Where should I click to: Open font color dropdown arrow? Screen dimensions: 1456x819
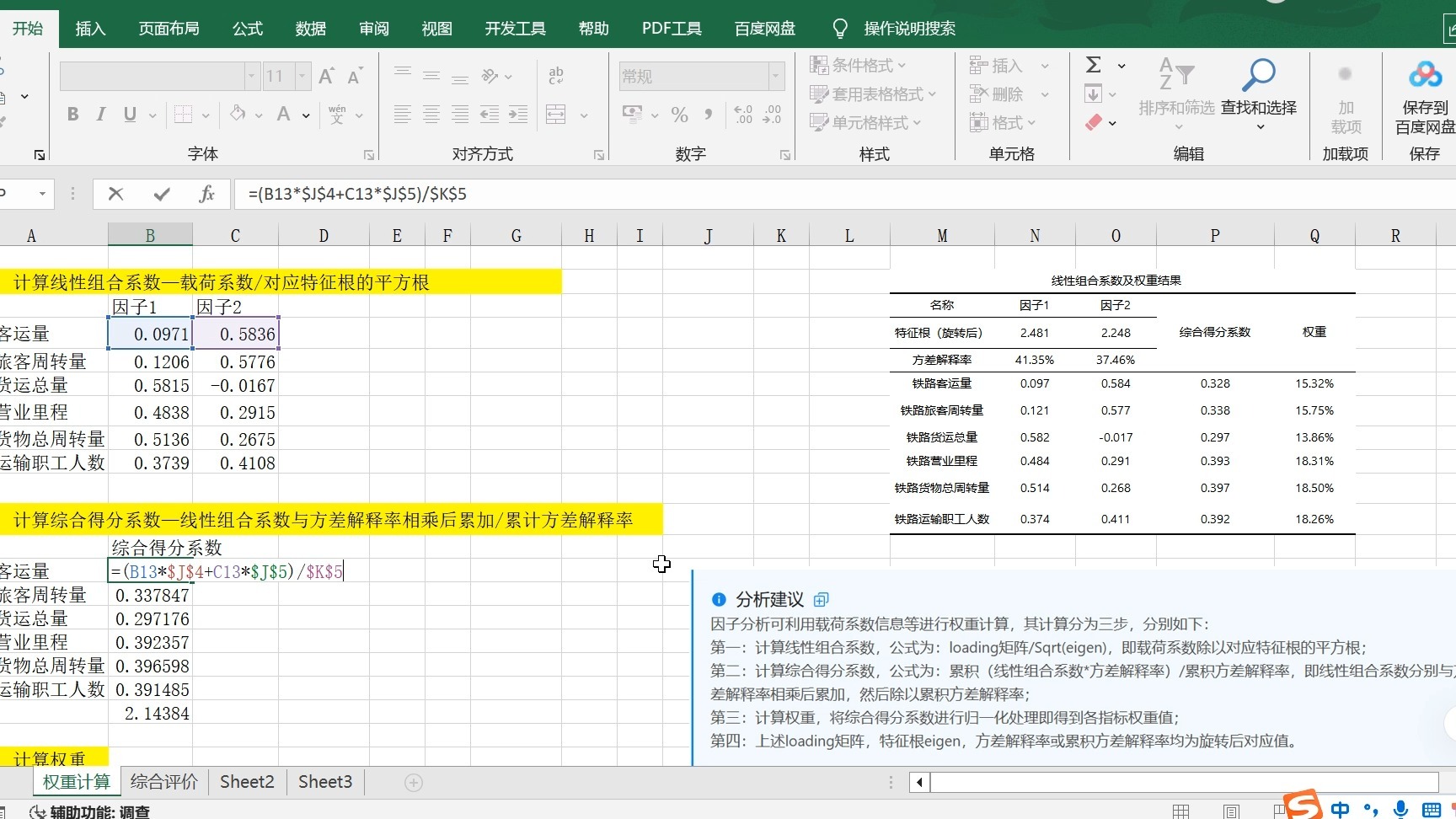(306, 115)
